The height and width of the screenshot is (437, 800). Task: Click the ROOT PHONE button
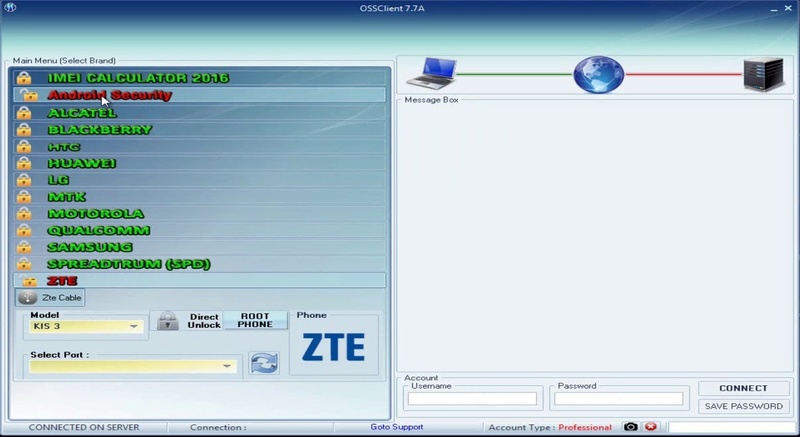255,320
